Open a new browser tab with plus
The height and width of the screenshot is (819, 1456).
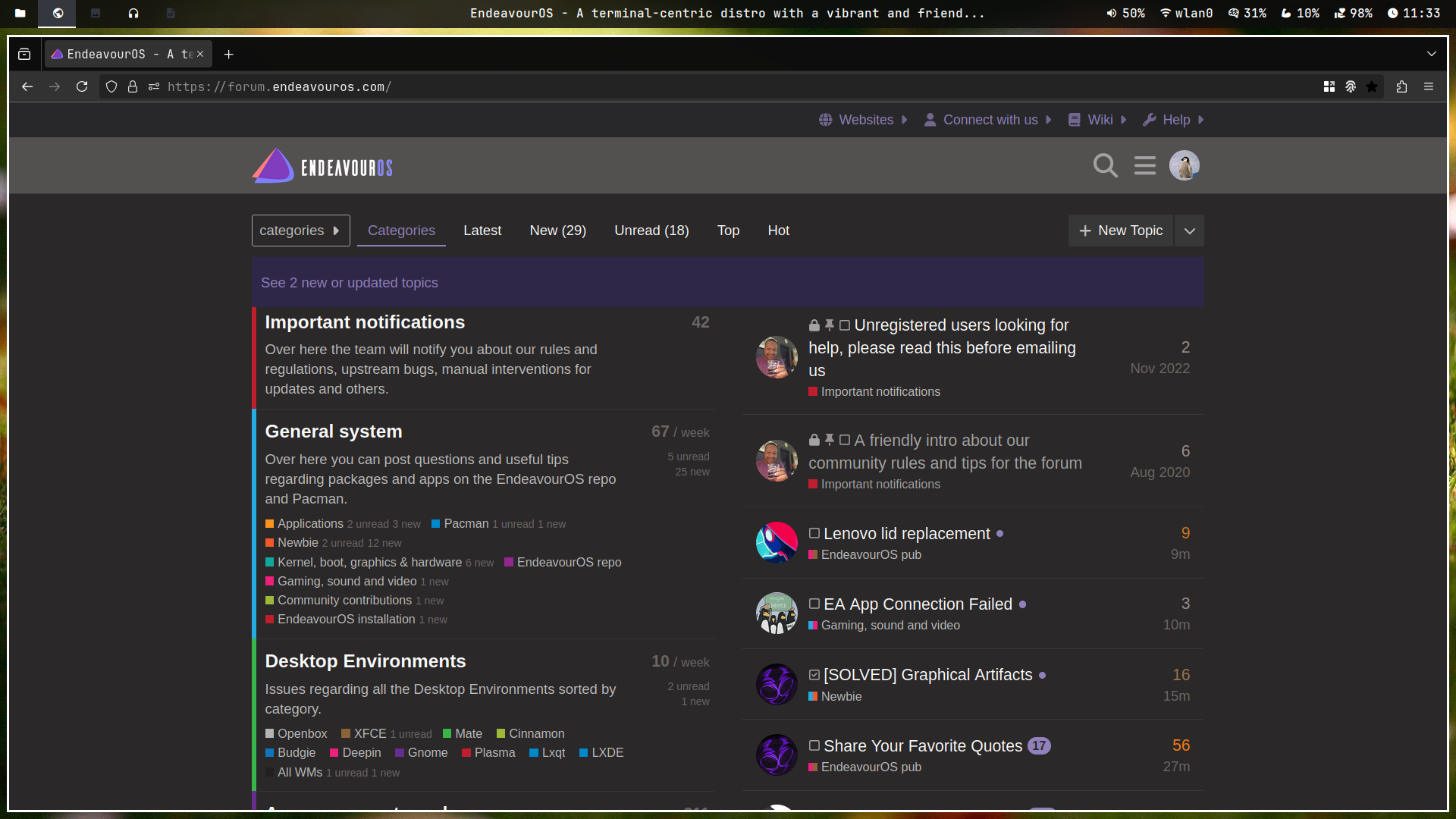click(229, 54)
